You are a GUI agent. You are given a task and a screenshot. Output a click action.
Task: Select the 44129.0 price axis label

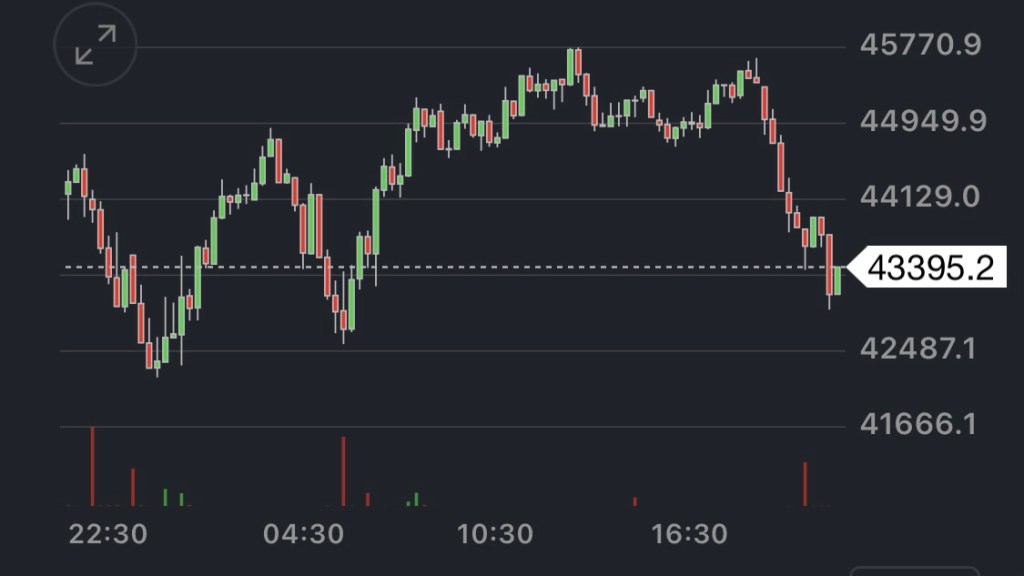tap(920, 197)
